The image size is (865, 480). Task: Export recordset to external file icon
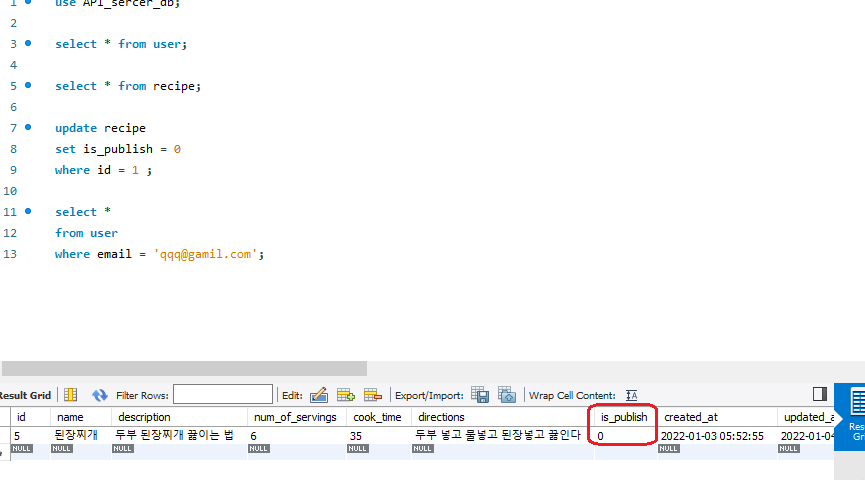tap(480, 395)
